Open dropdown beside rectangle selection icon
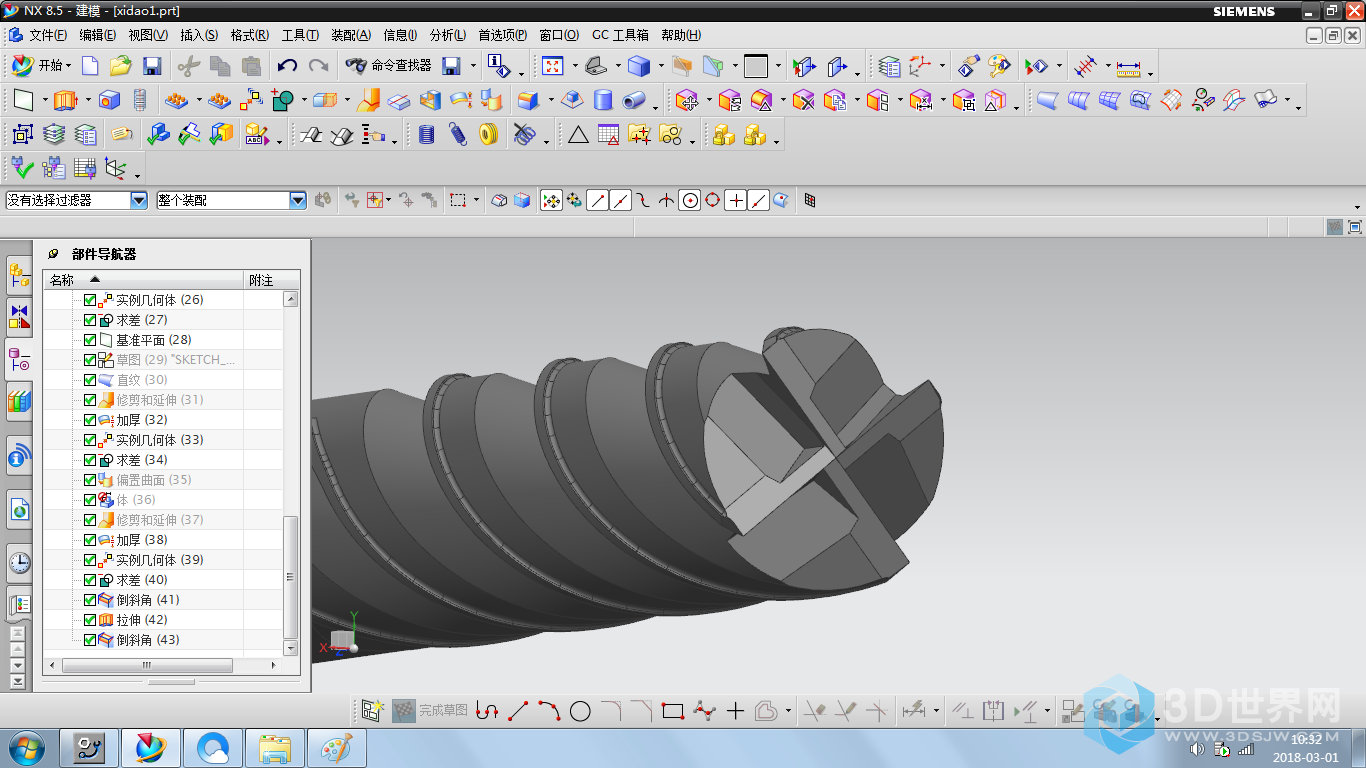This screenshot has height=768, width=1366. (x=476, y=200)
